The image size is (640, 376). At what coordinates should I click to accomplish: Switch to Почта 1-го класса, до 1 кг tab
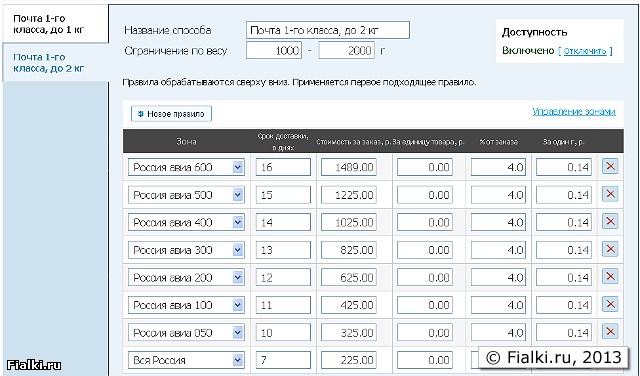(55, 24)
